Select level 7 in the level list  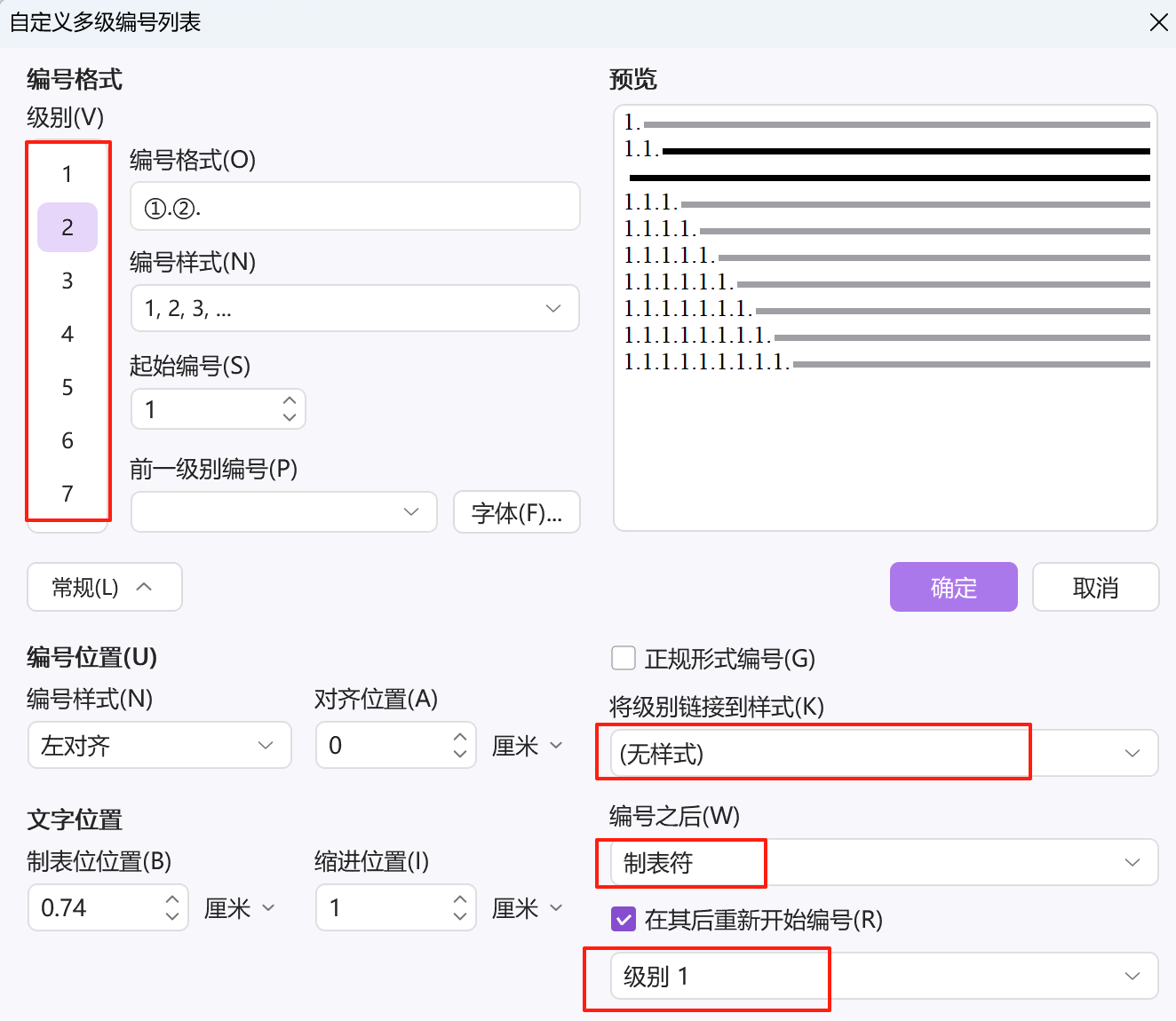pos(68,494)
